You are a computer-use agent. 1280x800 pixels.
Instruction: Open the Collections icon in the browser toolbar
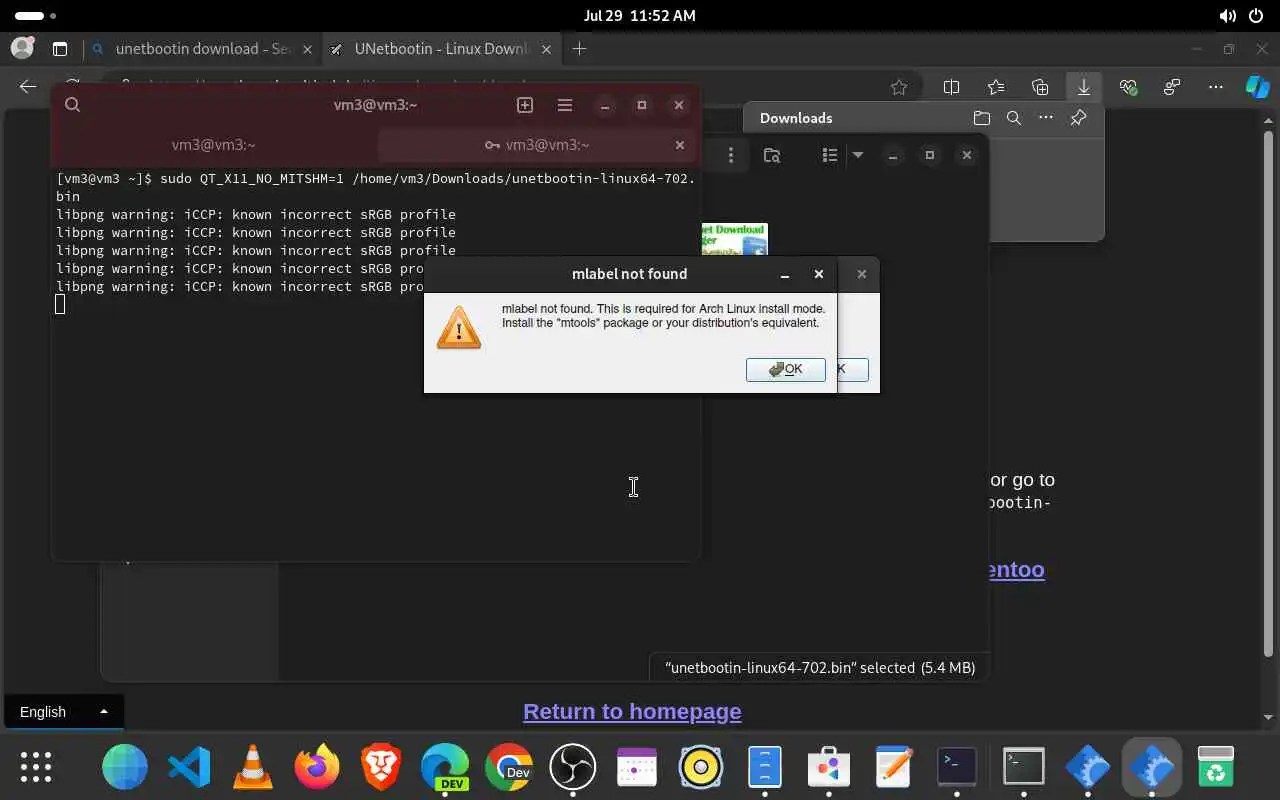[1040, 87]
